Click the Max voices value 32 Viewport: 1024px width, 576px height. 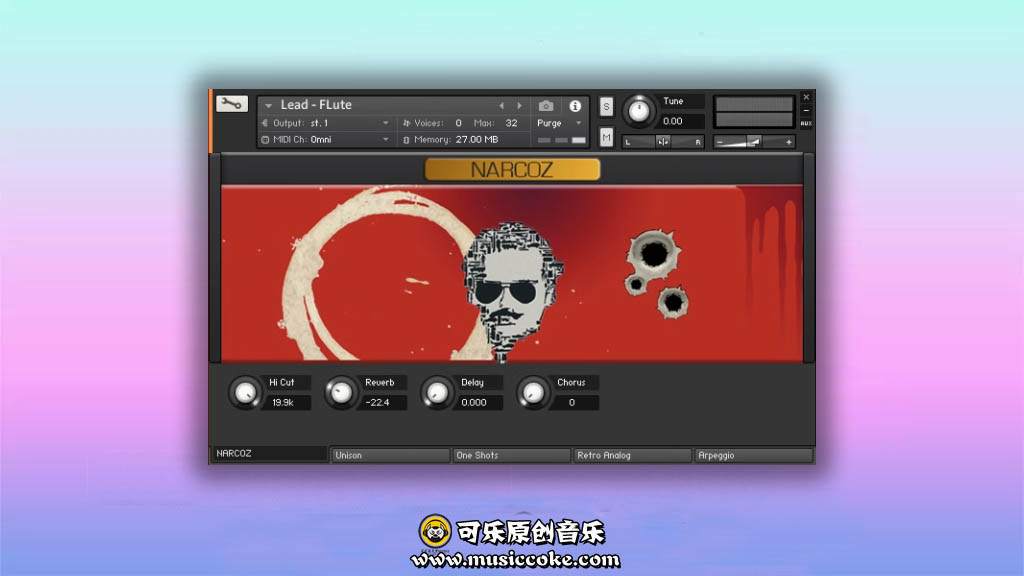511,123
